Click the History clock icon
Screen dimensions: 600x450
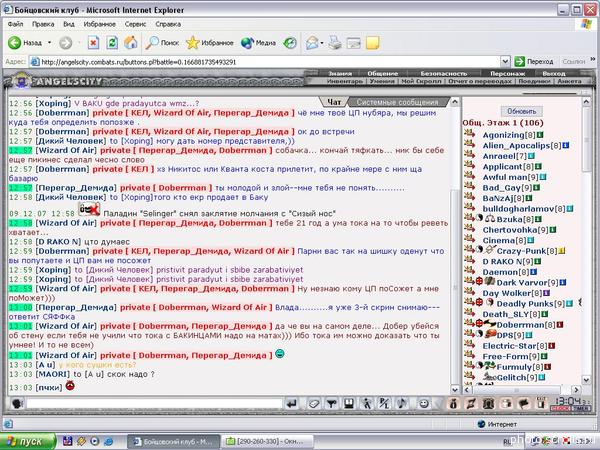[290, 42]
